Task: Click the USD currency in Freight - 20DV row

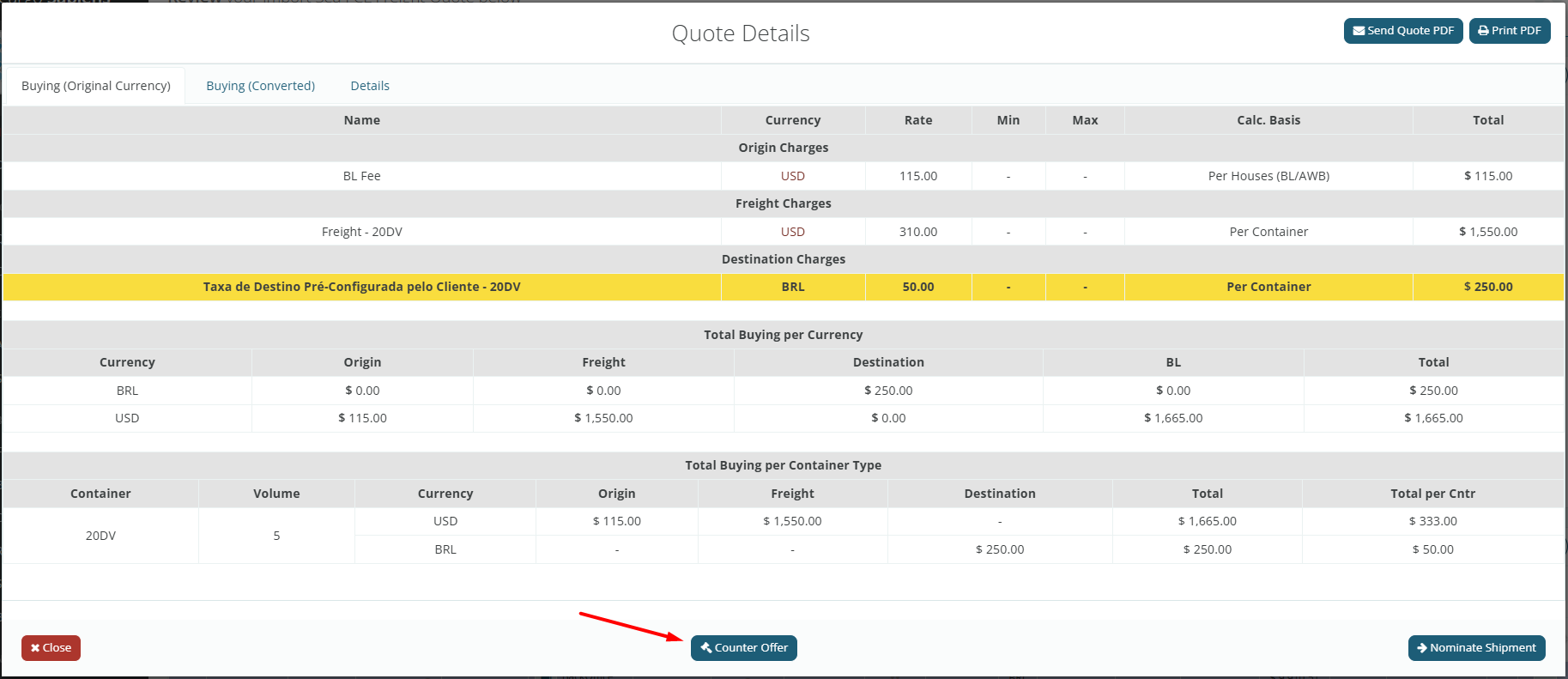Action: pos(792,232)
